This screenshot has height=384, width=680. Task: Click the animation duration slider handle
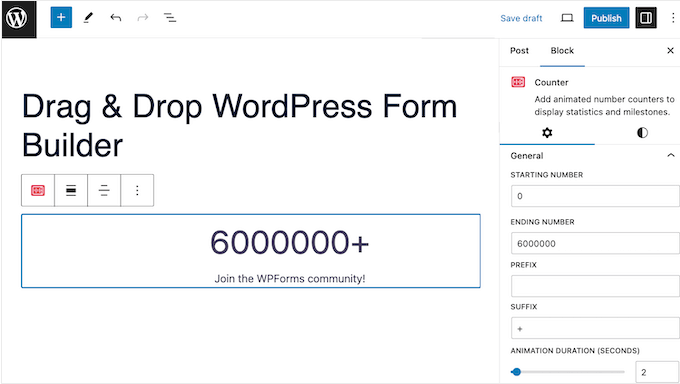(x=516, y=372)
